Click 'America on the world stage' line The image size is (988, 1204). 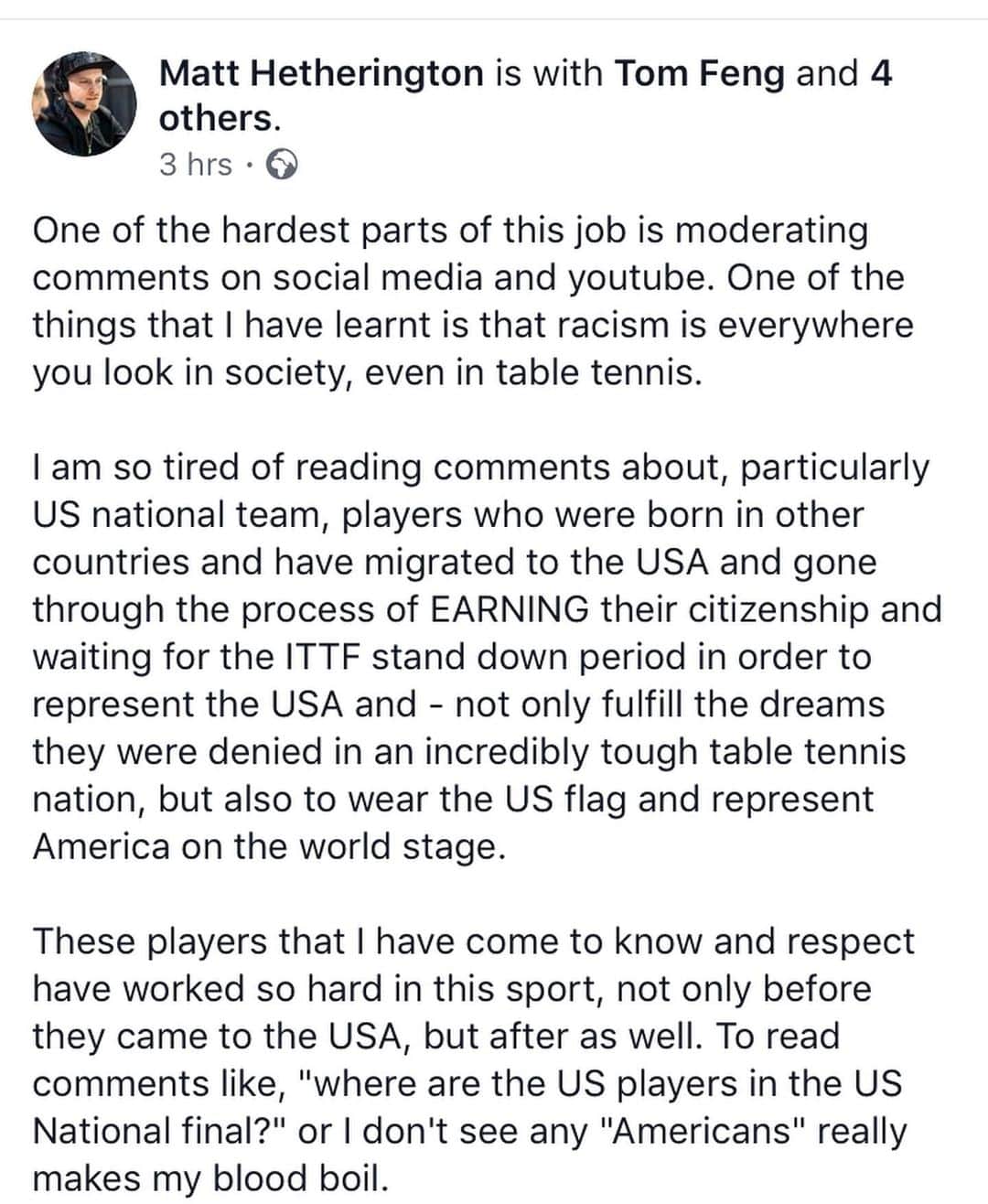tap(269, 847)
